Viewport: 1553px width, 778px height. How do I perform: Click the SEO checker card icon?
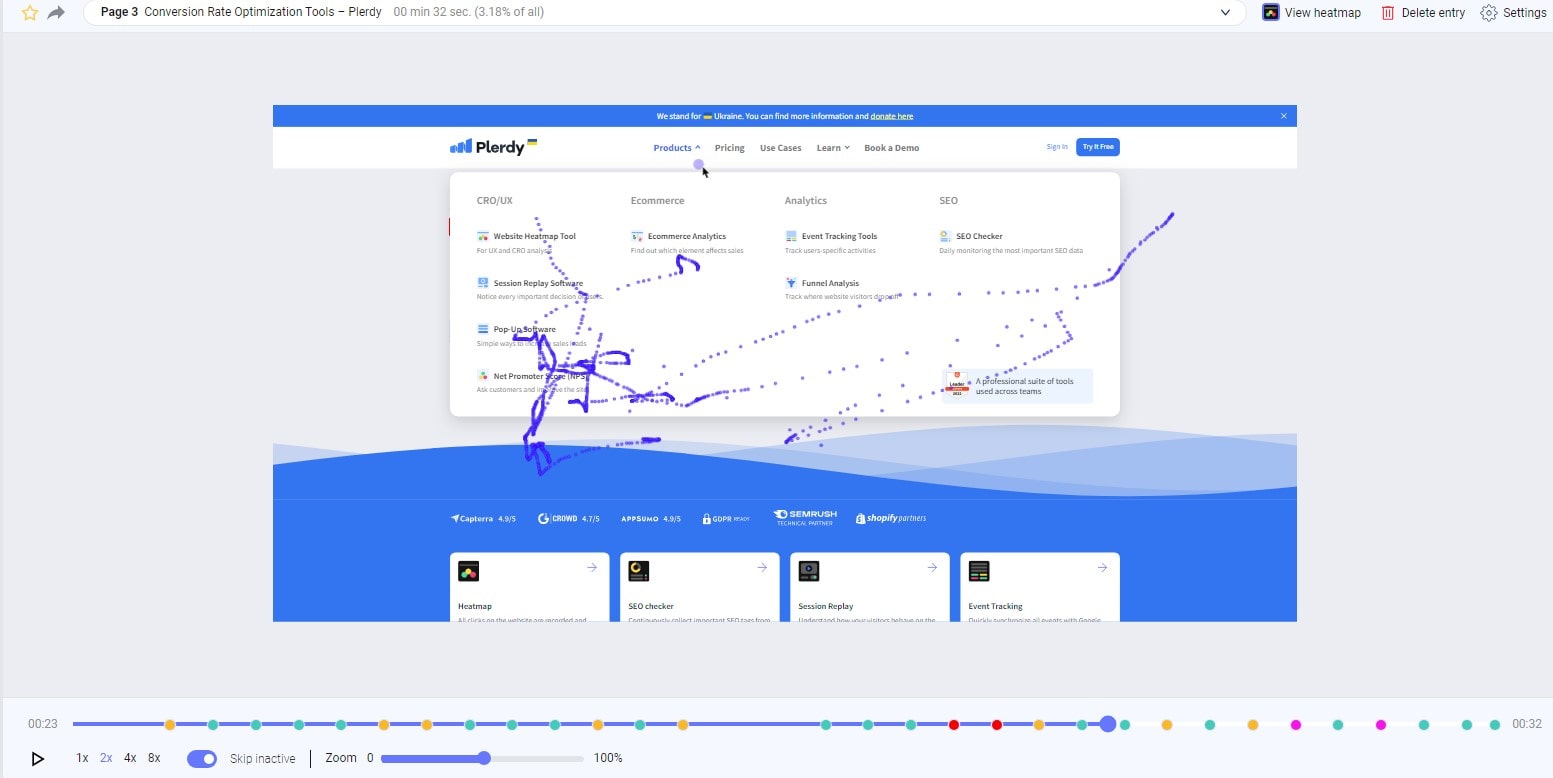639,571
